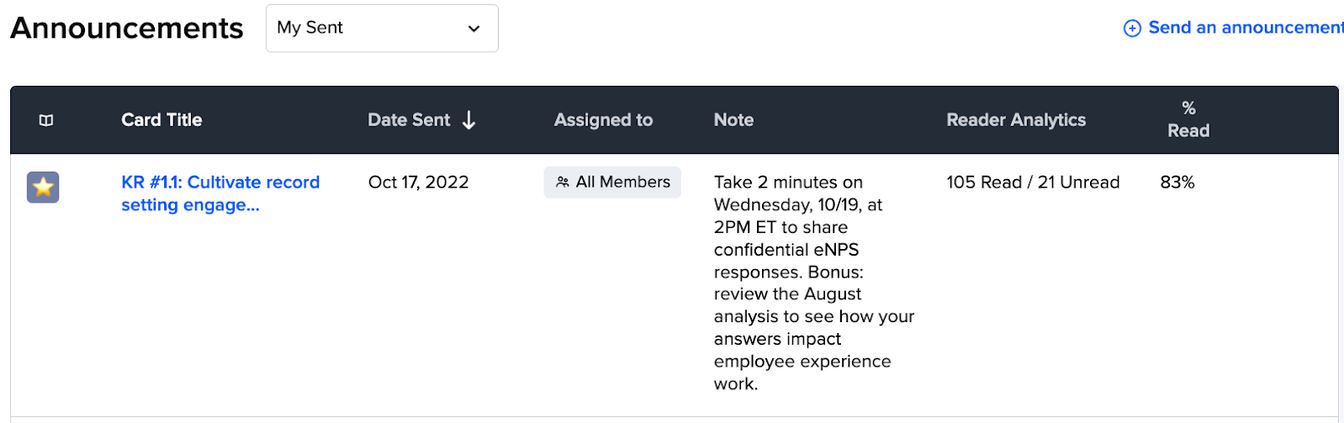Image resolution: width=1344 pixels, height=423 pixels.
Task: View the 105 Read / 21 Unread analytics
Action: (1033, 182)
